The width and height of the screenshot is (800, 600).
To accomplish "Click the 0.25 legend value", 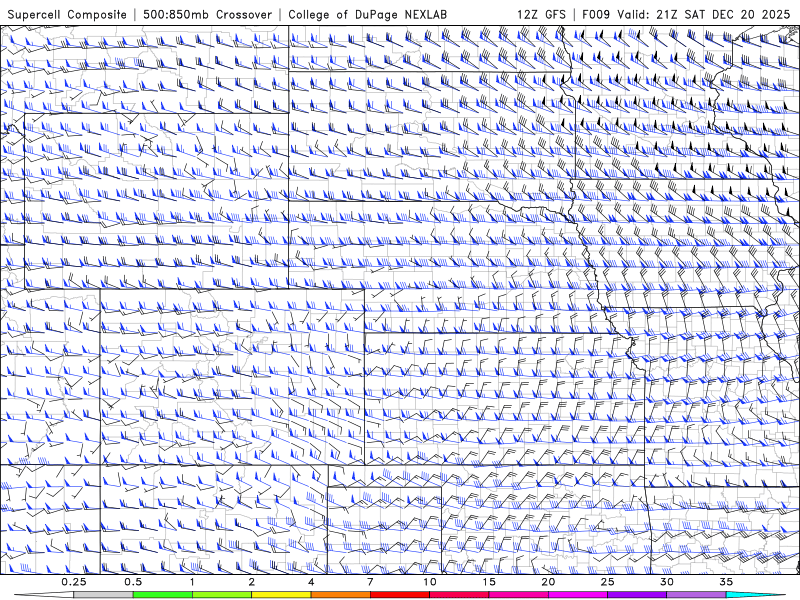I will tap(74, 582).
